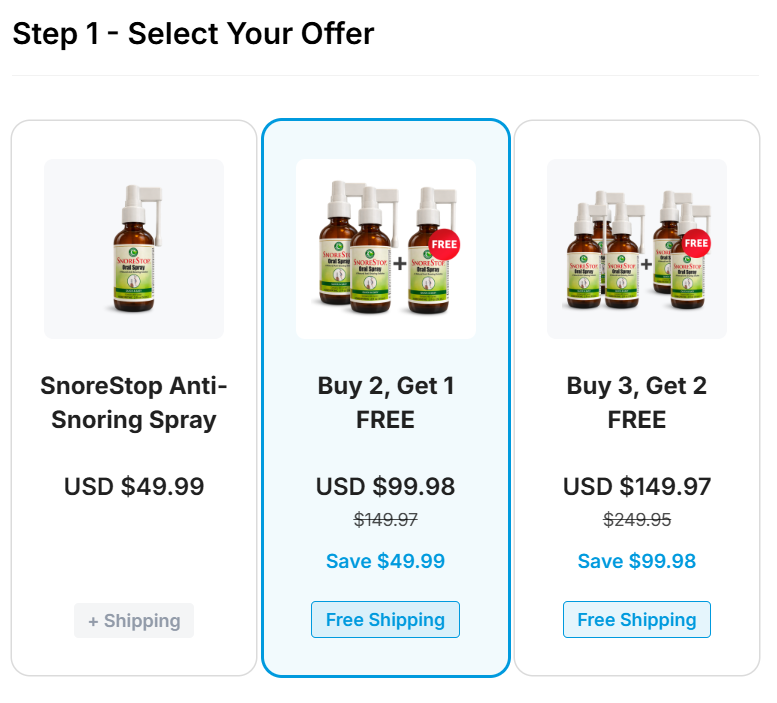This screenshot has width=777, height=703.
Task: Click the USD $149.97 price
Action: pyautogui.click(x=637, y=487)
